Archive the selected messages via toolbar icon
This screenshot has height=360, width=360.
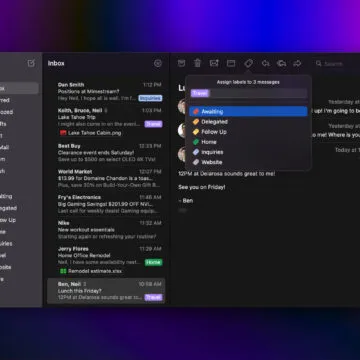pyautogui.click(x=181, y=63)
